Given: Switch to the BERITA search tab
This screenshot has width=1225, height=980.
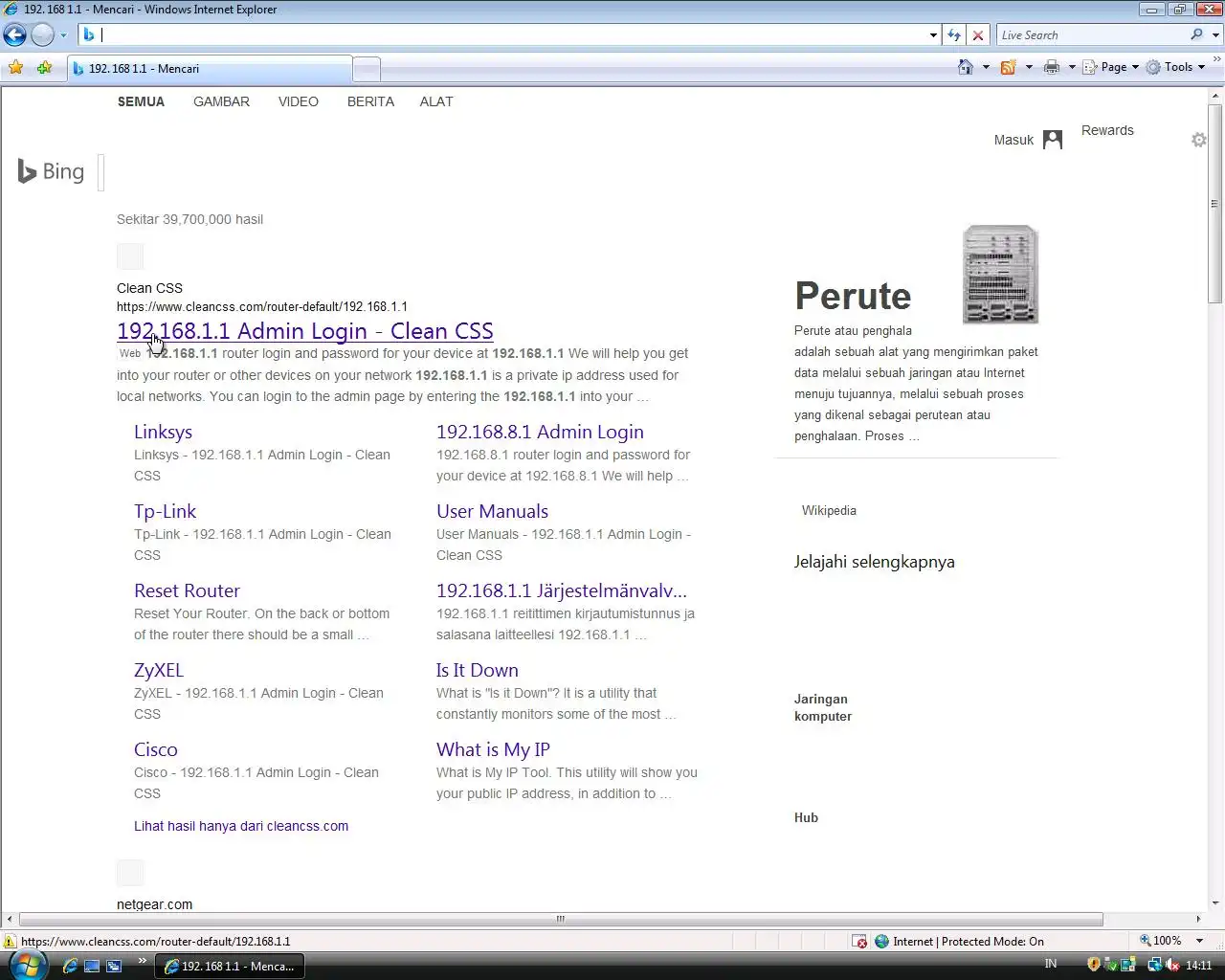Looking at the screenshot, I should tap(370, 101).
